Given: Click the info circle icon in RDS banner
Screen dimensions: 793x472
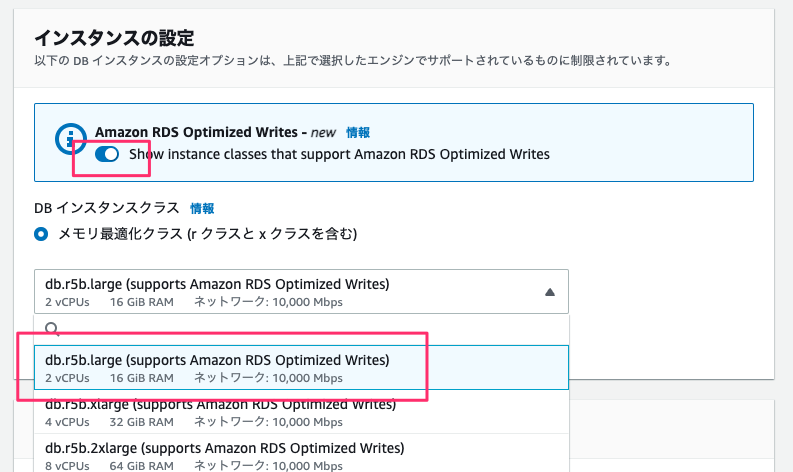Looking at the screenshot, I should coord(70,139).
